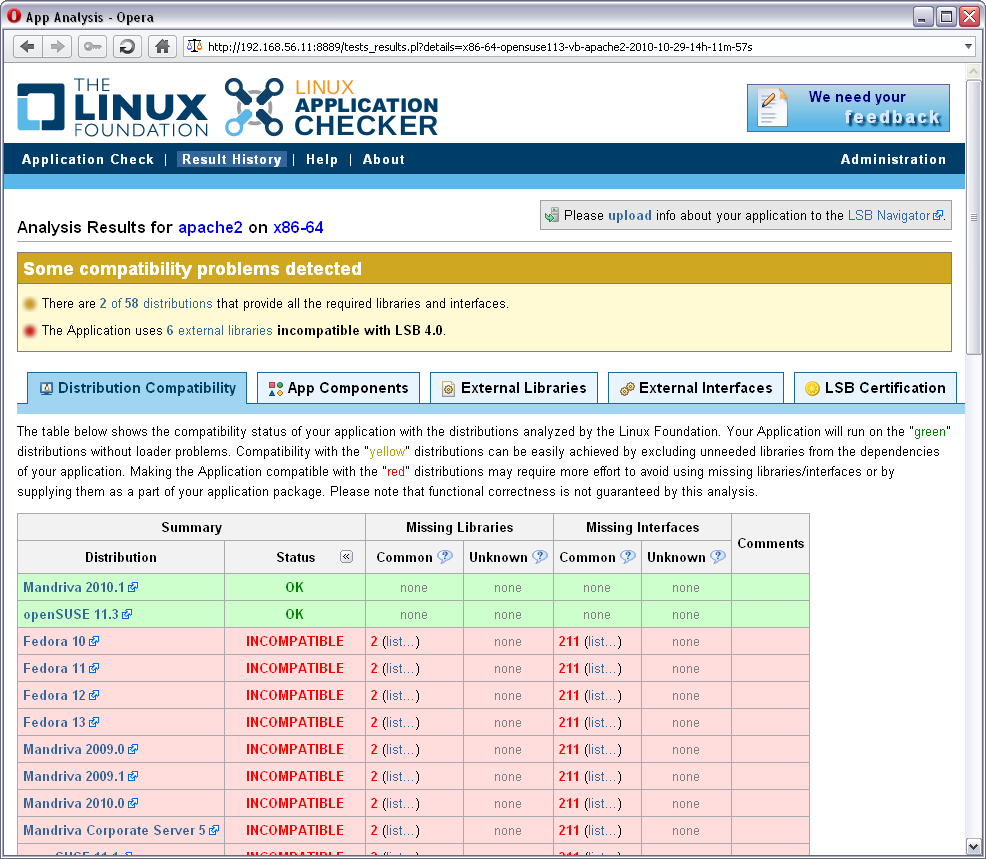The image size is (986, 859).
Task: Follow the '6 external libraries' link
Action: point(219,330)
